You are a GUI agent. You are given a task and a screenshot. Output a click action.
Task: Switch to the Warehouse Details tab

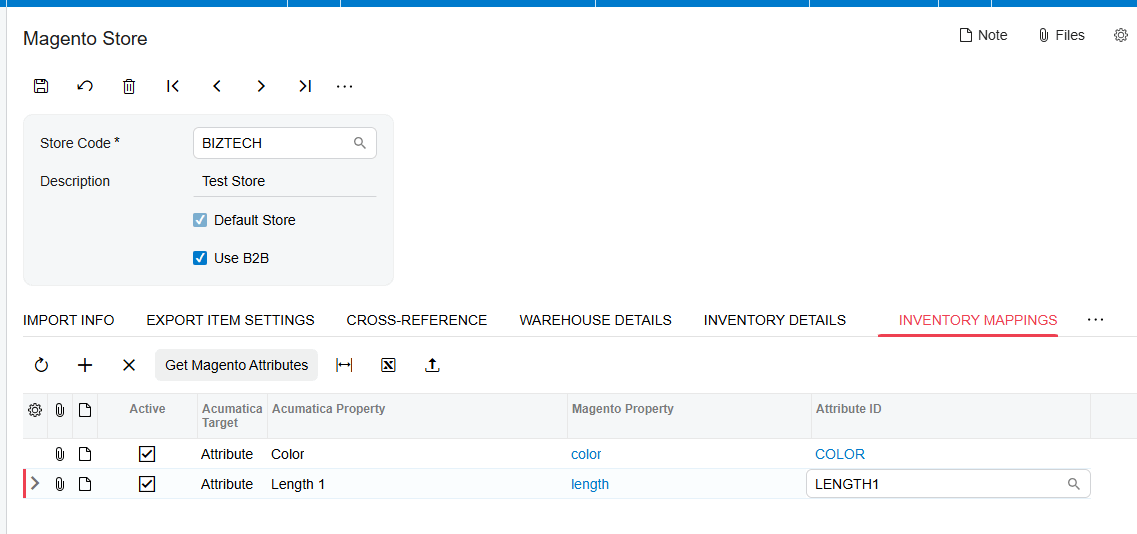tap(595, 320)
